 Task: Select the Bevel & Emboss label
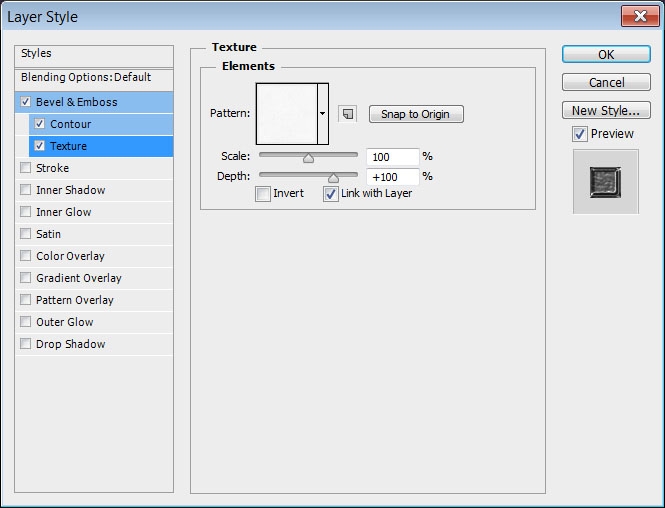(x=76, y=102)
